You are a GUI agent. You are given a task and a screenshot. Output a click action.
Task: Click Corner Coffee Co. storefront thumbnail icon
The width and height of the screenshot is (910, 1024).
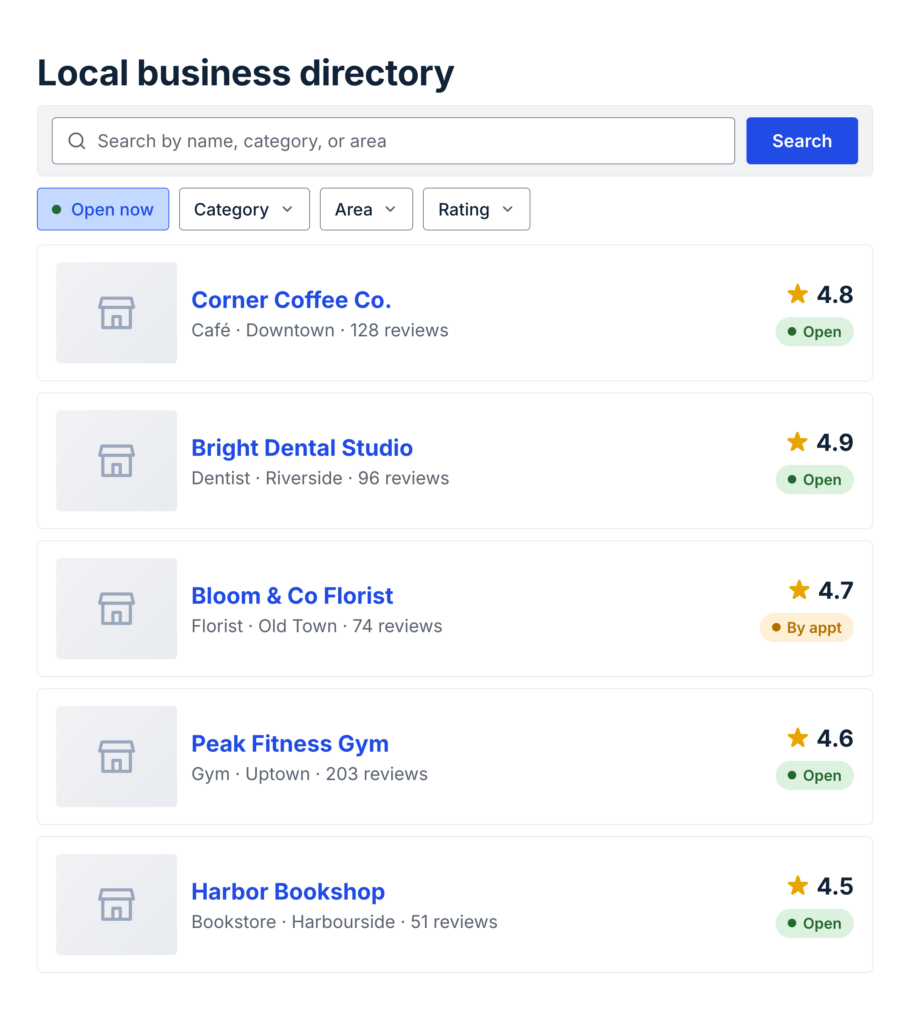(x=116, y=313)
